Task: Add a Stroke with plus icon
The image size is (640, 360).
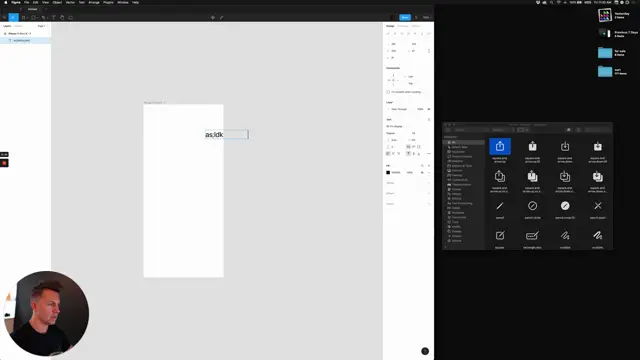Action: coord(429,183)
